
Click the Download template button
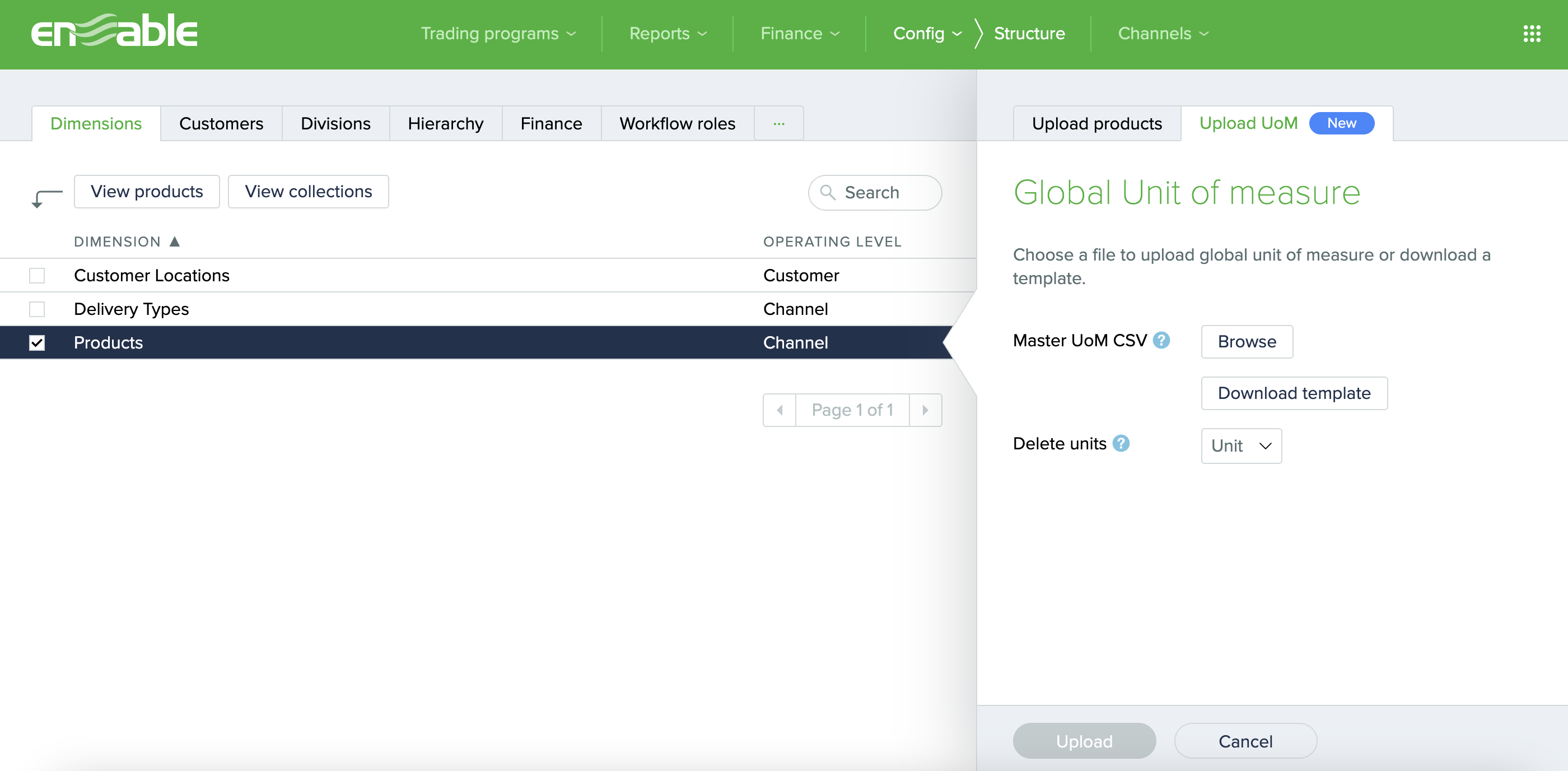(1294, 393)
